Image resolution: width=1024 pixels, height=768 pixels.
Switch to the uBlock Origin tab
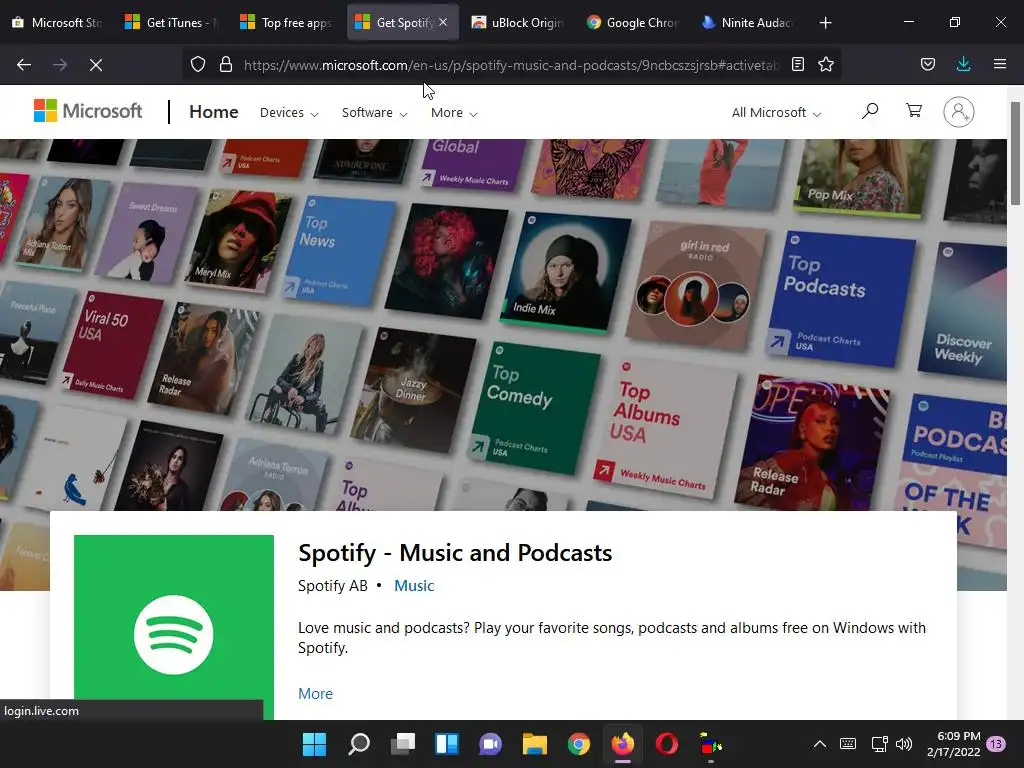[x=517, y=22]
